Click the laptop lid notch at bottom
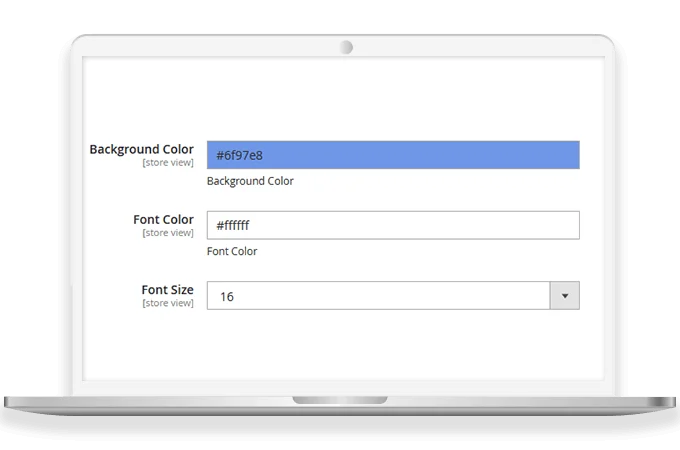 coord(340,400)
